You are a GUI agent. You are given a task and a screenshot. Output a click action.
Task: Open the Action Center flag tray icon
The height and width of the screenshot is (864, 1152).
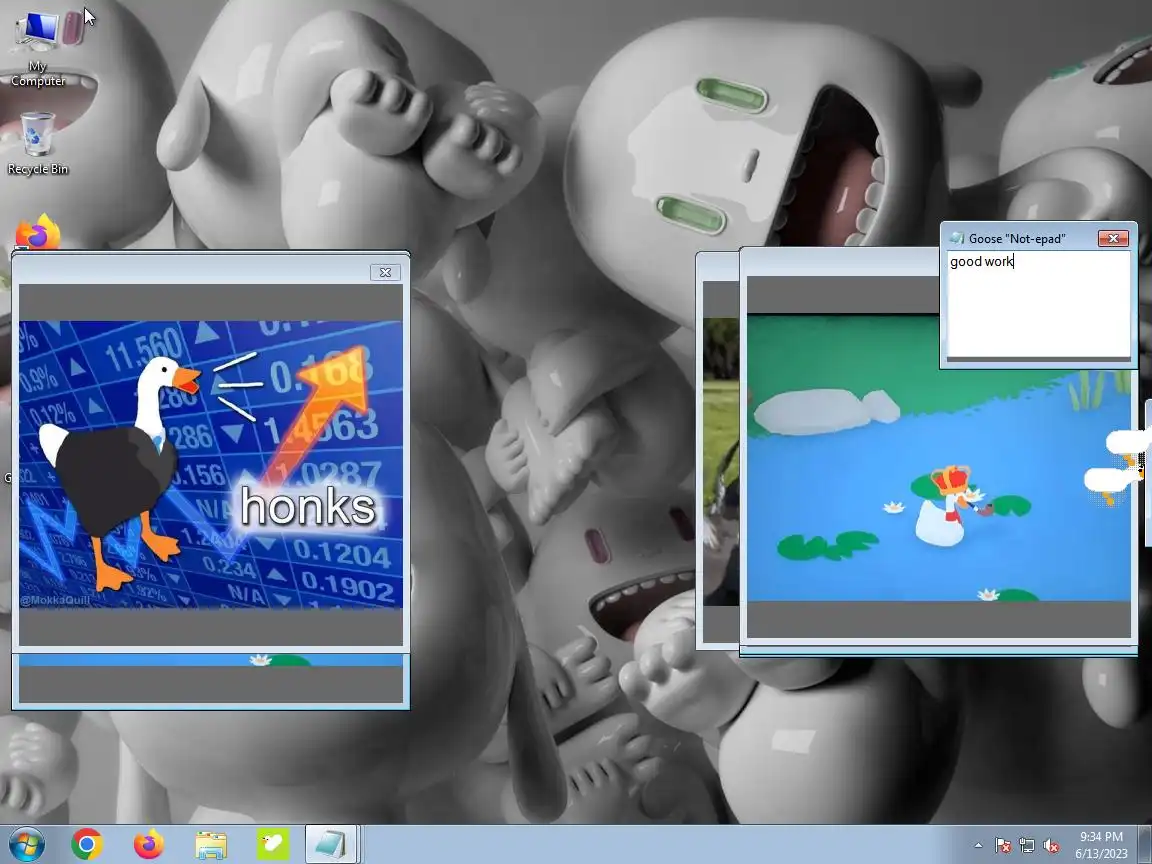(1003, 846)
